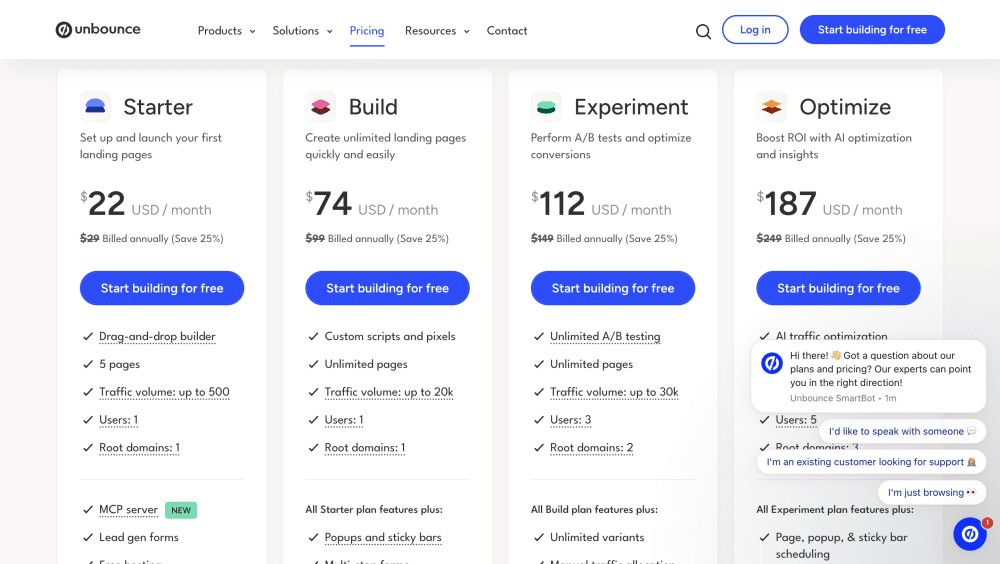
Task: Click "Unlimited pages" in Experiment plan
Action: (591, 364)
